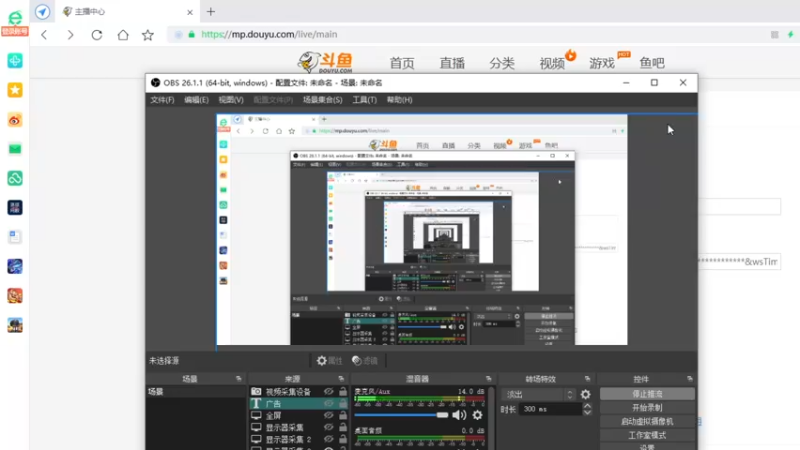800x450 pixels.
Task: Click camera icon of 视频采集设备
Action: pos(256,391)
